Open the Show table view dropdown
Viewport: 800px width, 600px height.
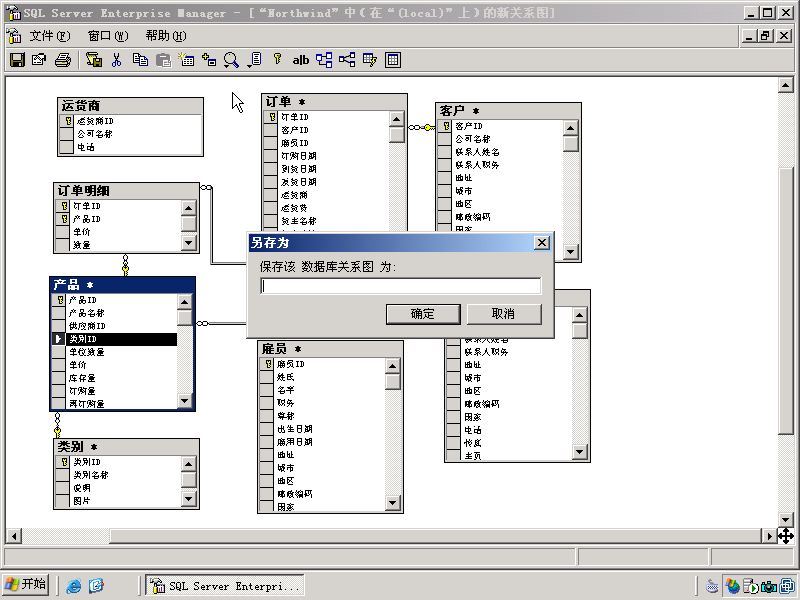coord(255,60)
